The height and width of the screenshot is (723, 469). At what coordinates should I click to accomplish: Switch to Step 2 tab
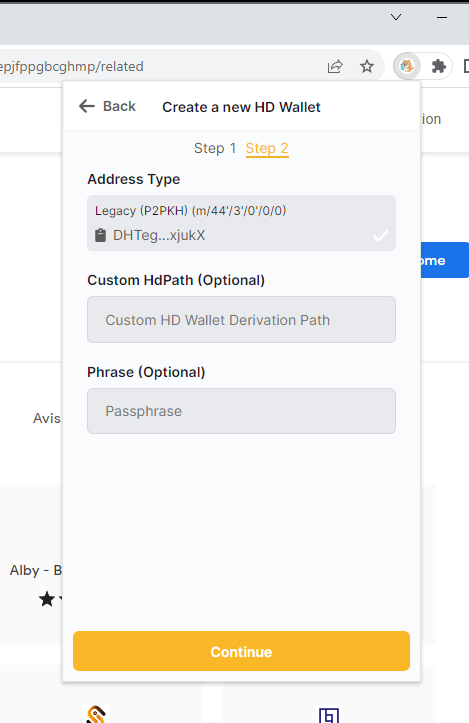pos(267,148)
